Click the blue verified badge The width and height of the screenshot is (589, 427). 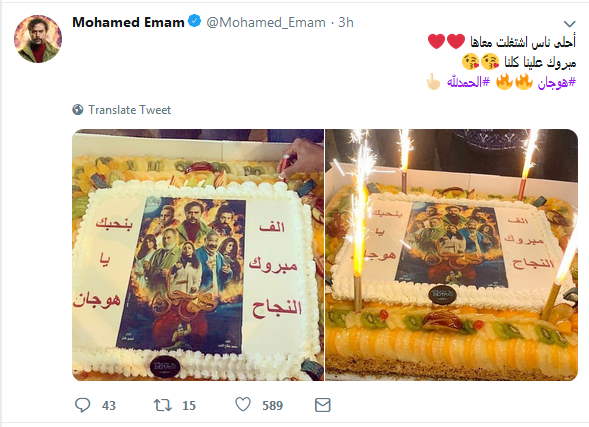pyautogui.click(x=195, y=21)
